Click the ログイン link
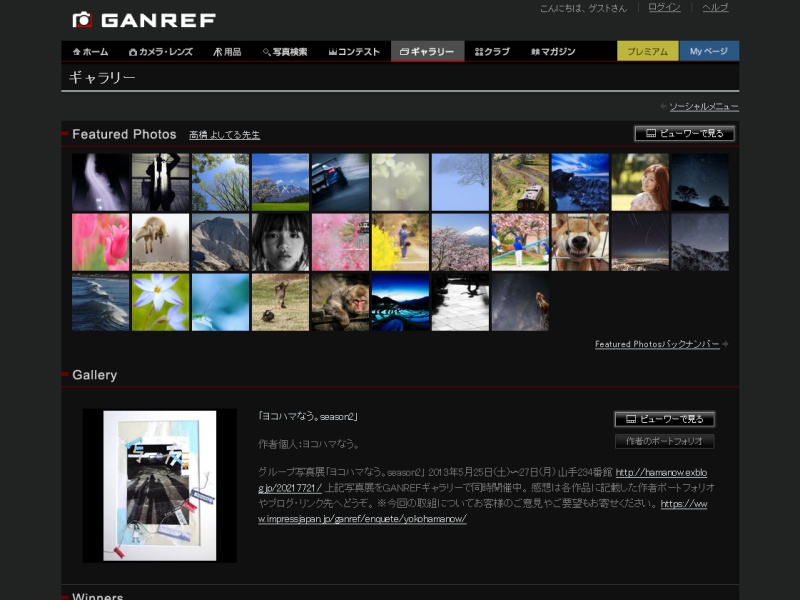 (x=665, y=8)
